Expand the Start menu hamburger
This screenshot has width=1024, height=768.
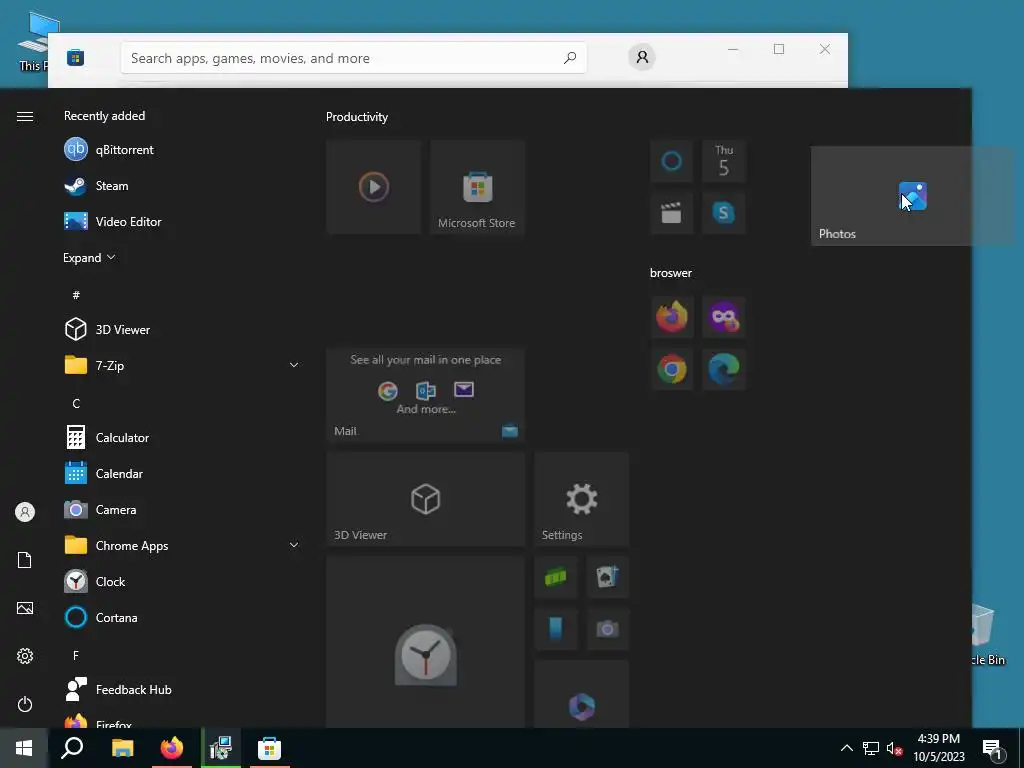coord(25,116)
